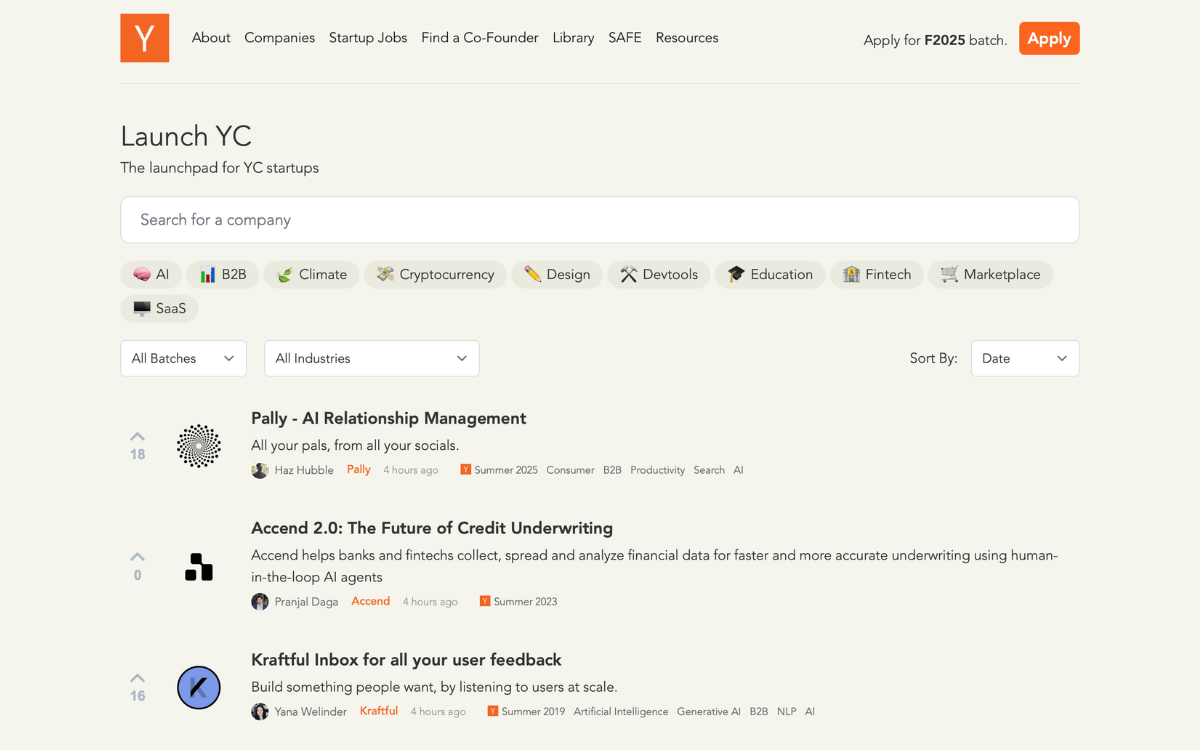Filter launches by the Education tag
The height and width of the screenshot is (750, 1200).
770,275
